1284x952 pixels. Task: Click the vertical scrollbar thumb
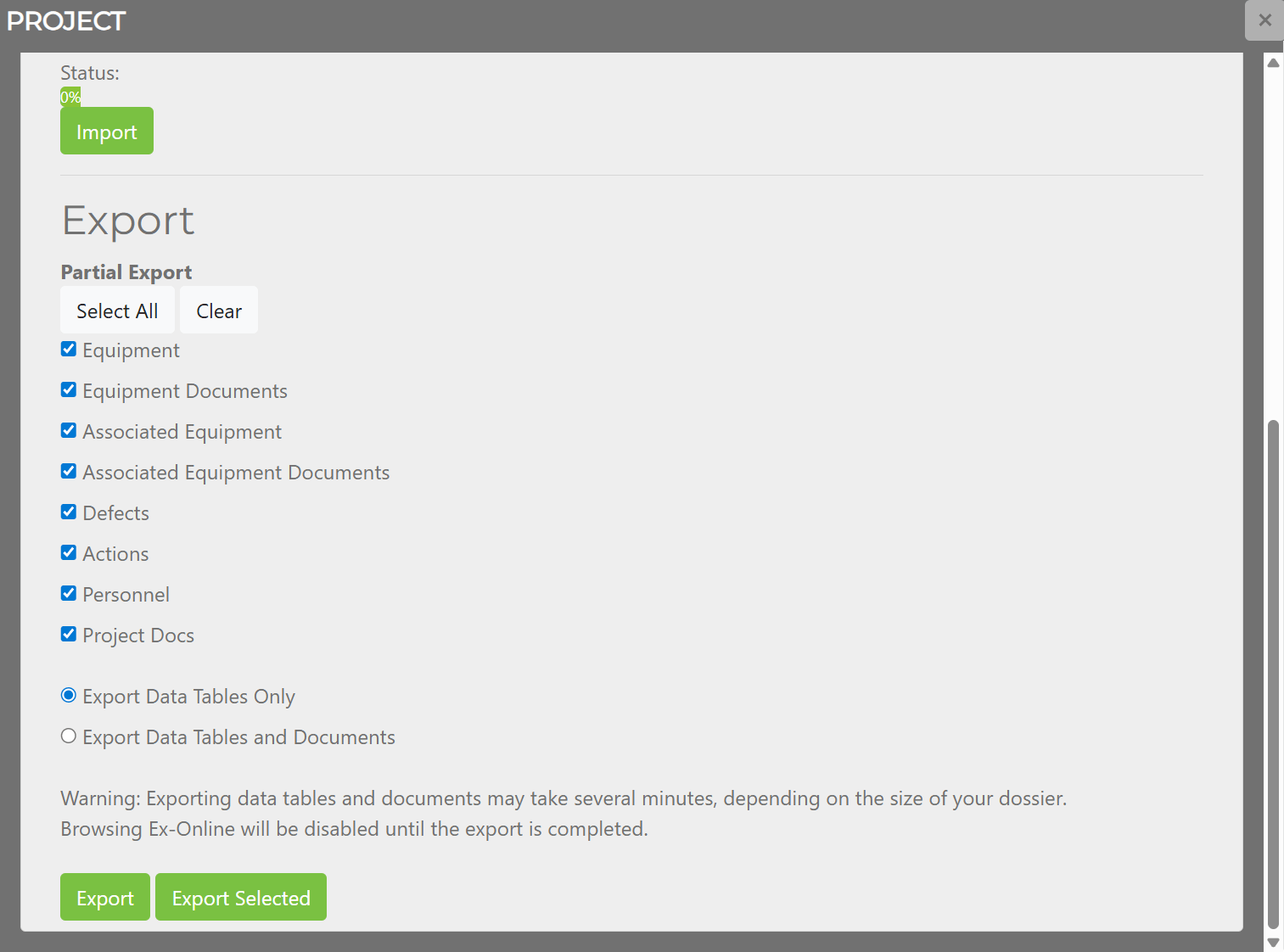tap(1273, 675)
